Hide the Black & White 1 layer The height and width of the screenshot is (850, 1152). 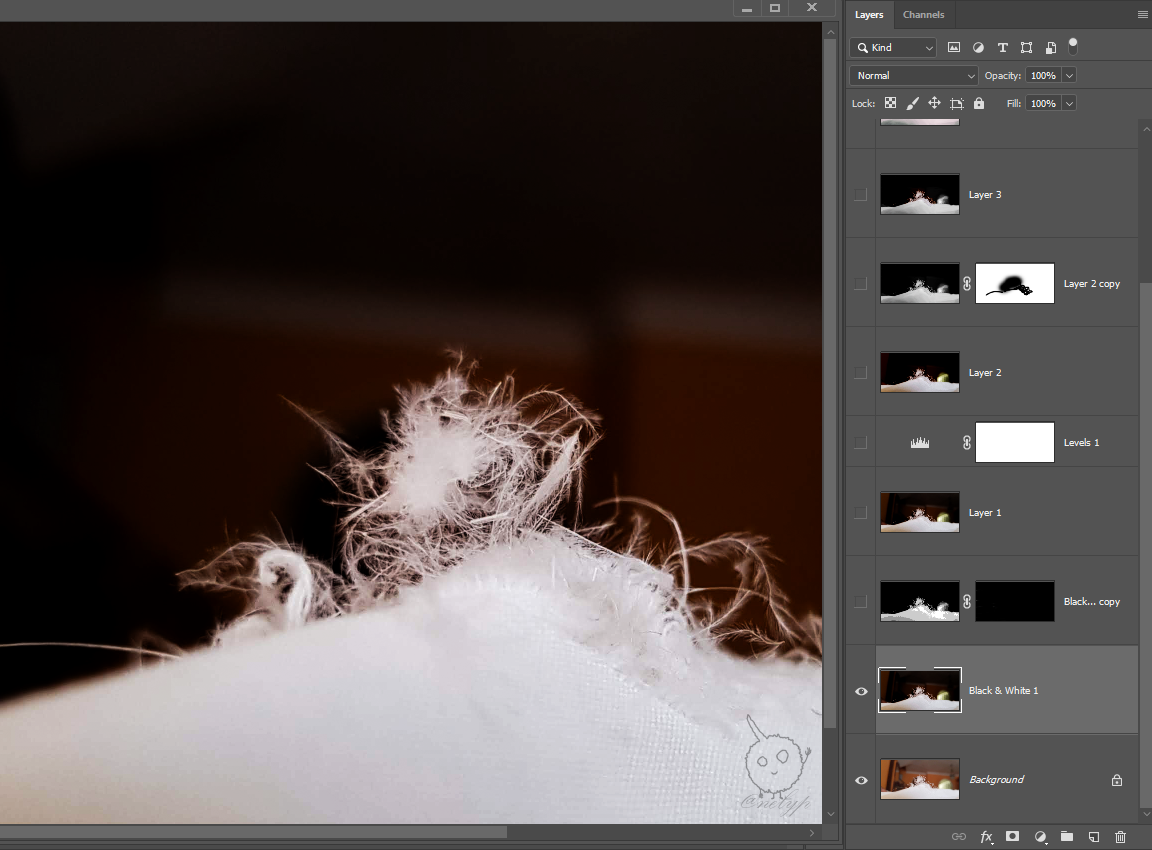pyautogui.click(x=861, y=691)
